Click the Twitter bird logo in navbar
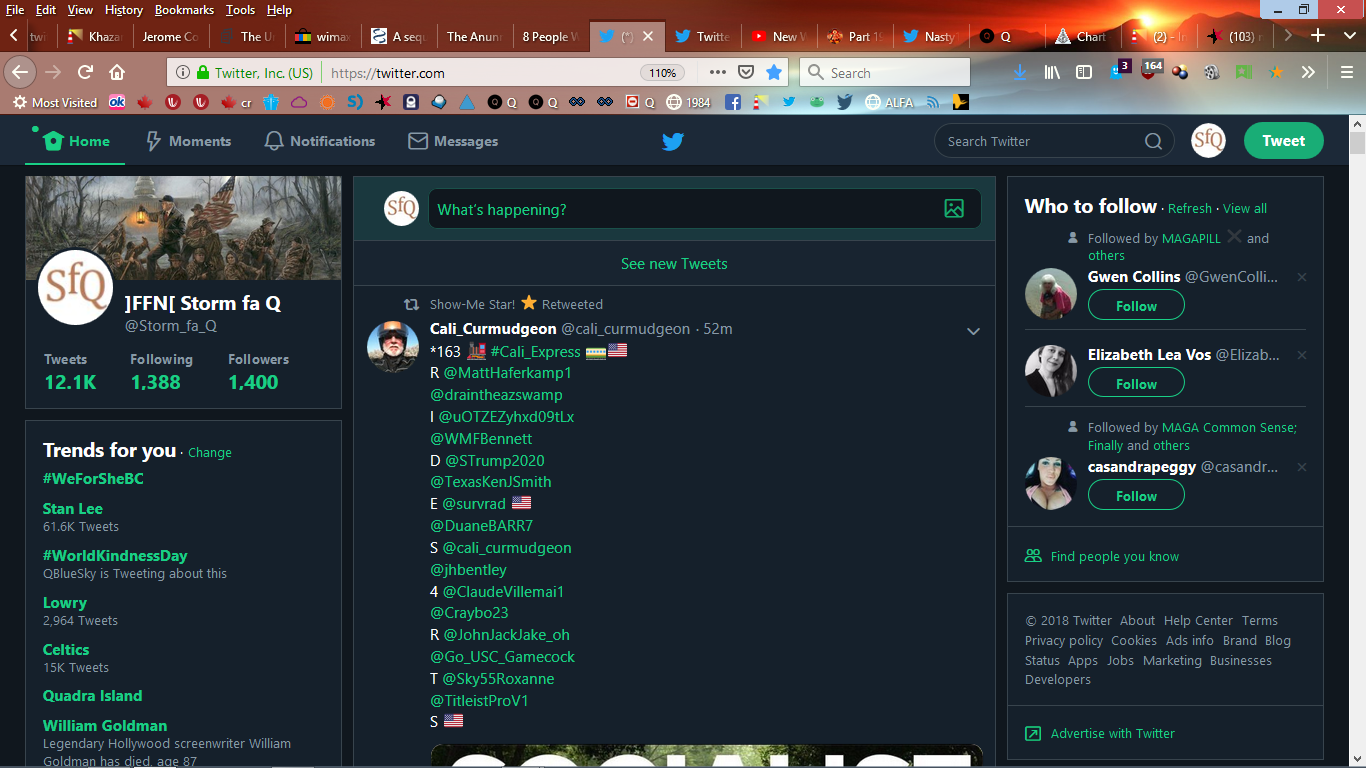This screenshot has width=1366, height=768. [x=673, y=142]
